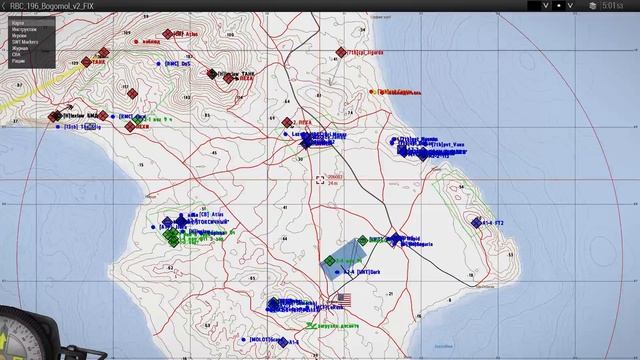Select the blue diamond at the road junction
The height and width of the screenshot is (360, 640).
[395, 239]
